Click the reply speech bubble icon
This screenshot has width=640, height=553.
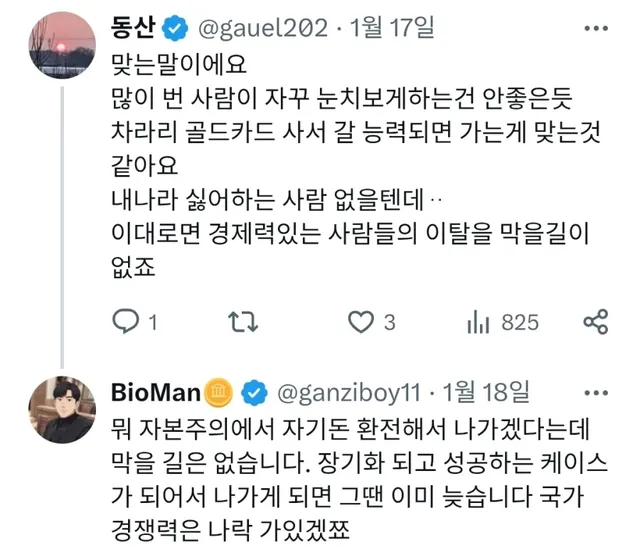[124, 322]
